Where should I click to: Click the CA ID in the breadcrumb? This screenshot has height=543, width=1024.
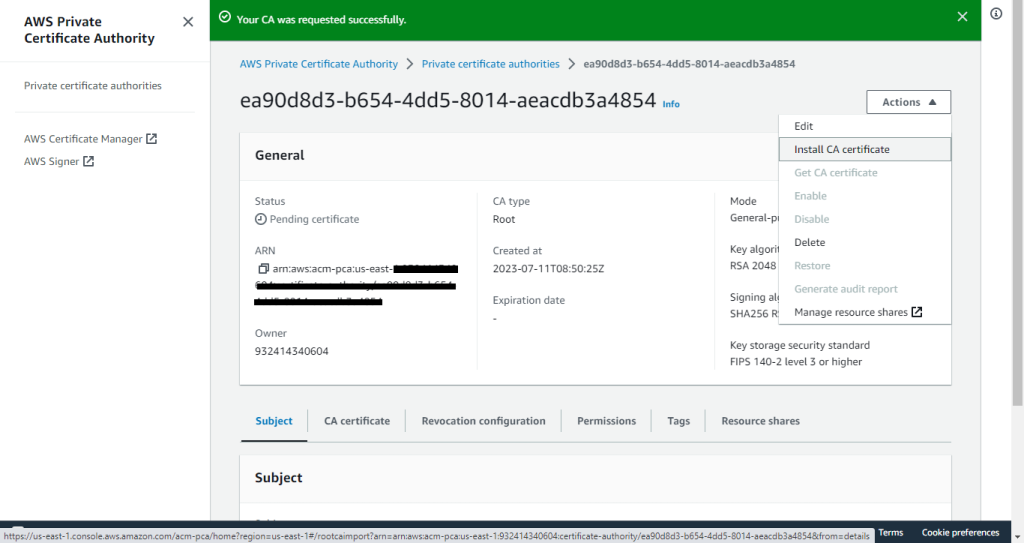689,64
